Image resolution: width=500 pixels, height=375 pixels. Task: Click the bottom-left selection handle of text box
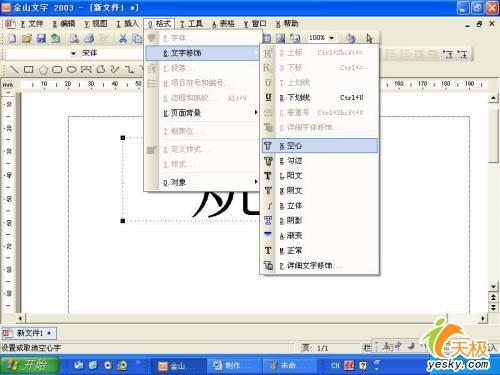[x=123, y=221]
